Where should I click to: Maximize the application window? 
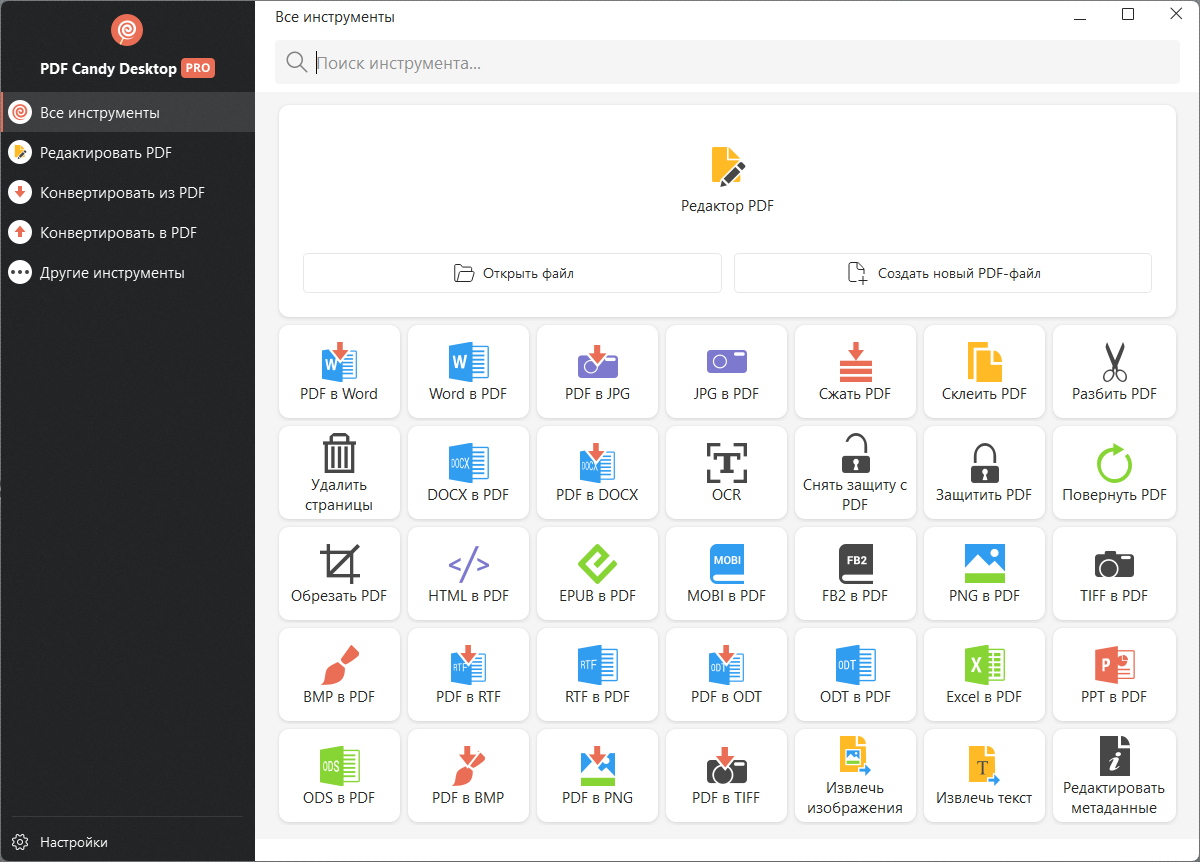pyautogui.click(x=1128, y=14)
